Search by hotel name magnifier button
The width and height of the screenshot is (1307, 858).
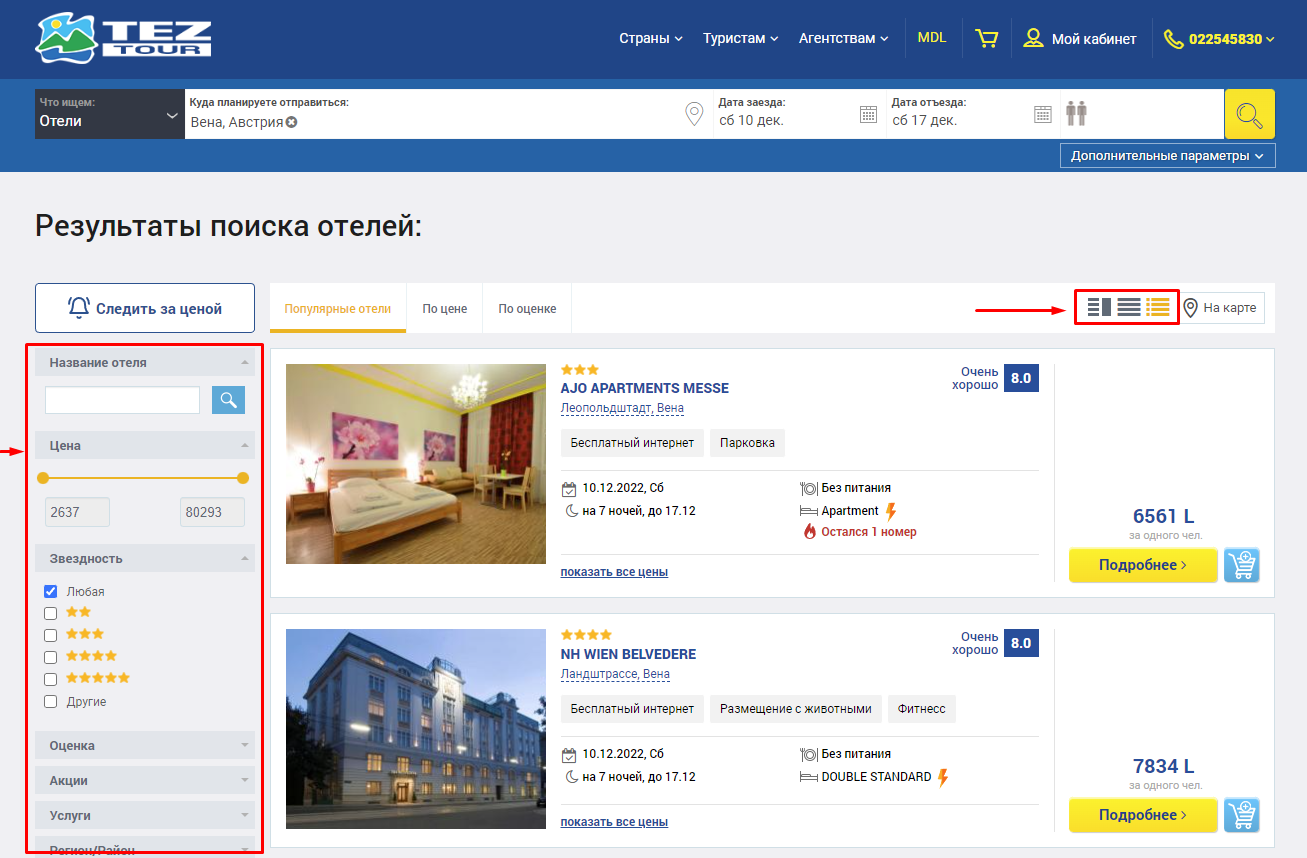click(228, 400)
